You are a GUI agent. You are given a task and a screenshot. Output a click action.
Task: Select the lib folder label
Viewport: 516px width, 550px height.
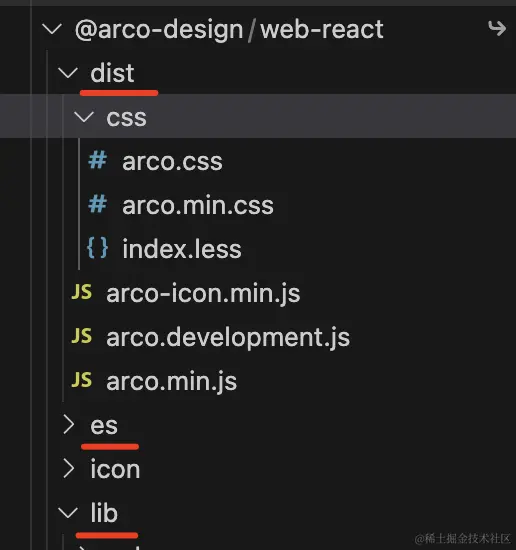pos(104,512)
